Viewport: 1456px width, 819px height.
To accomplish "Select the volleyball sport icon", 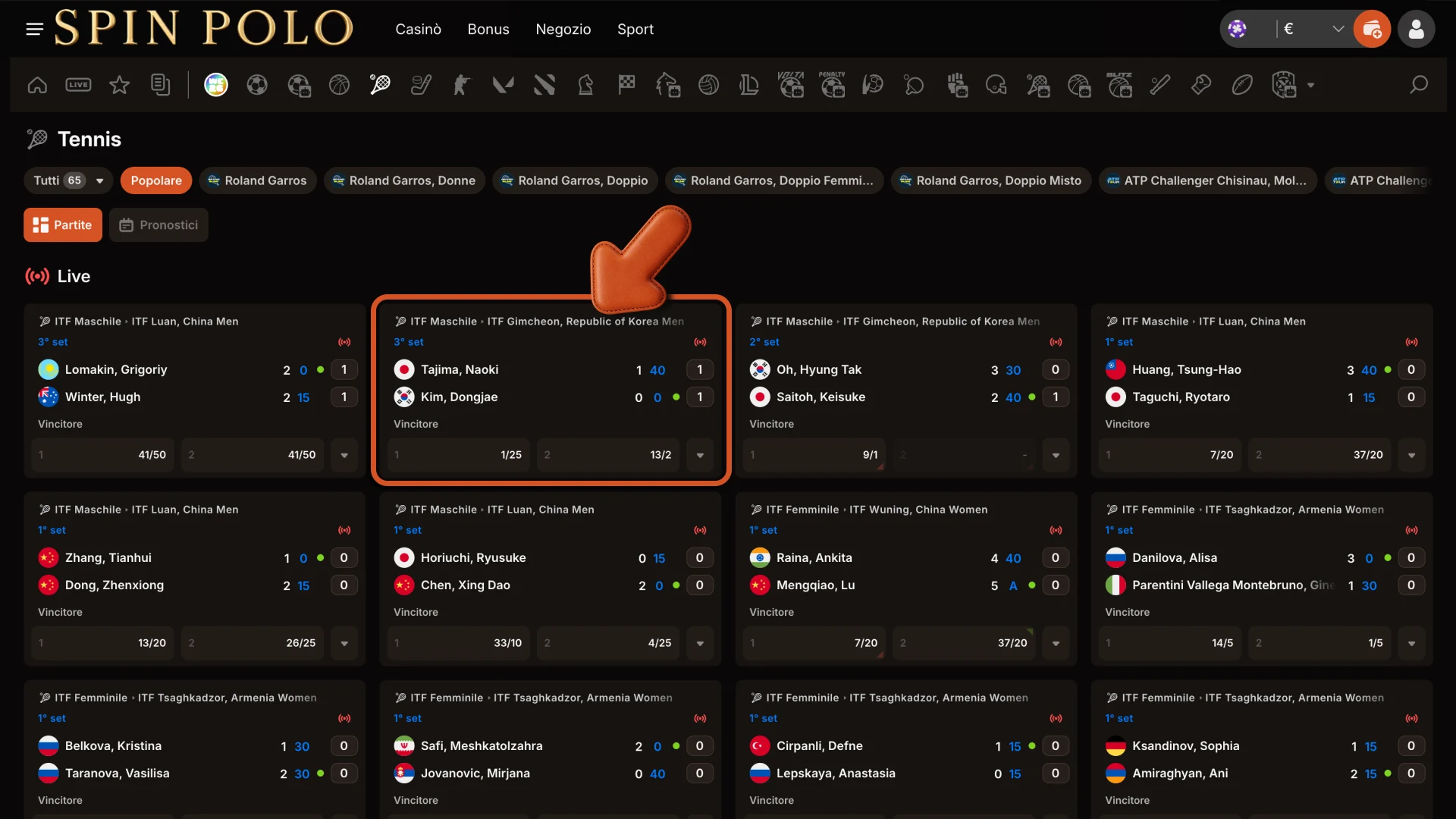I will tap(708, 85).
